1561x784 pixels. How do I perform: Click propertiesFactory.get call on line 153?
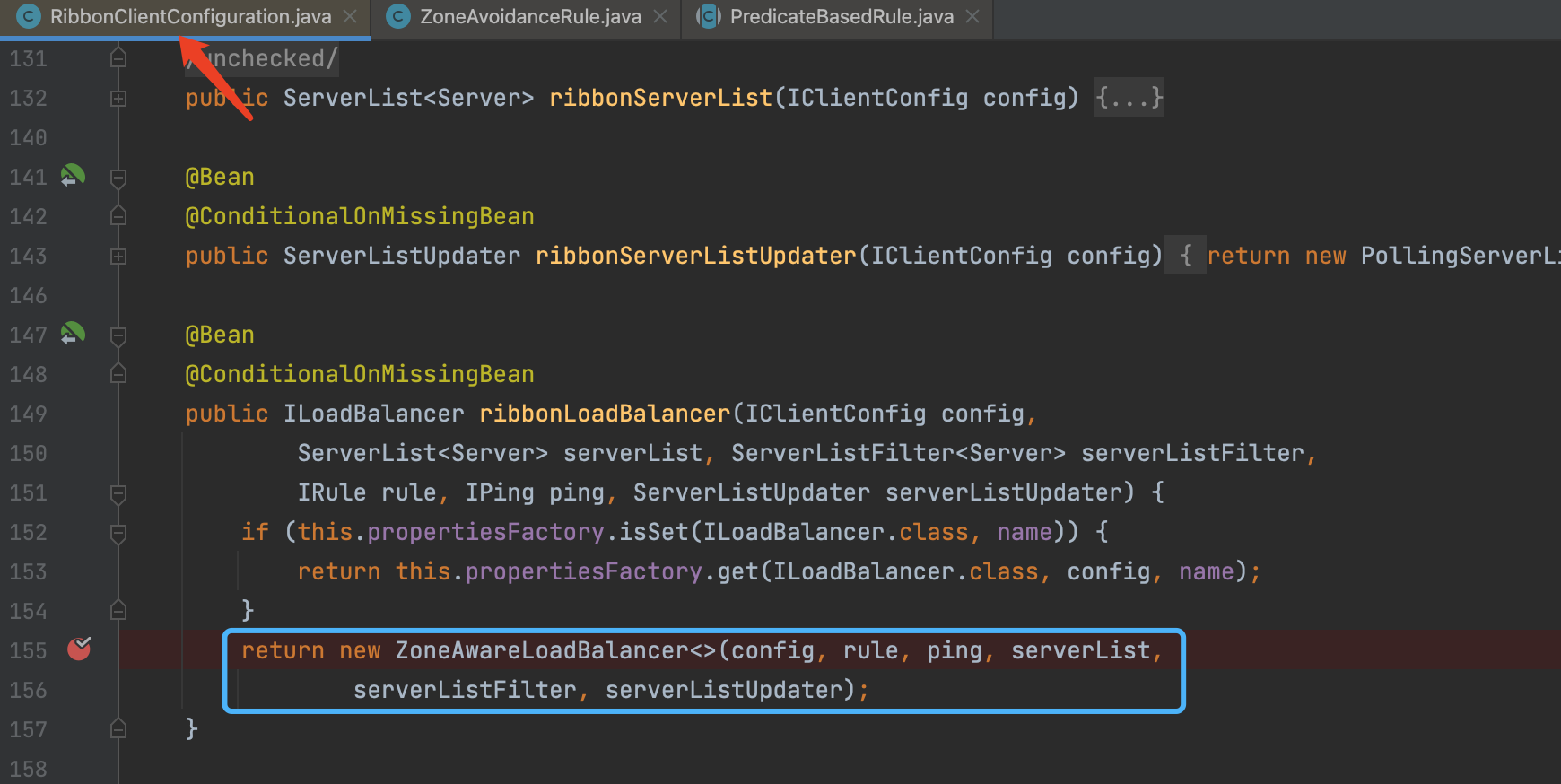tap(612, 571)
